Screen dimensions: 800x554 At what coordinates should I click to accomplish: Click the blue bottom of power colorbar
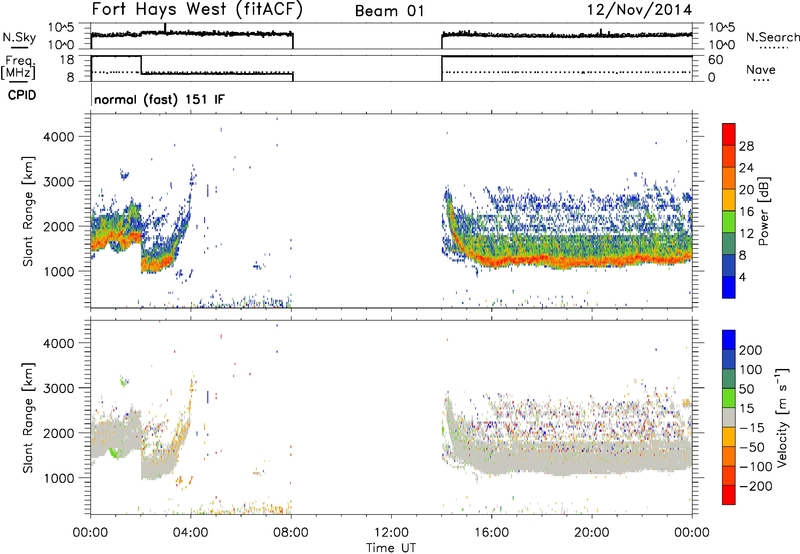pos(729,287)
